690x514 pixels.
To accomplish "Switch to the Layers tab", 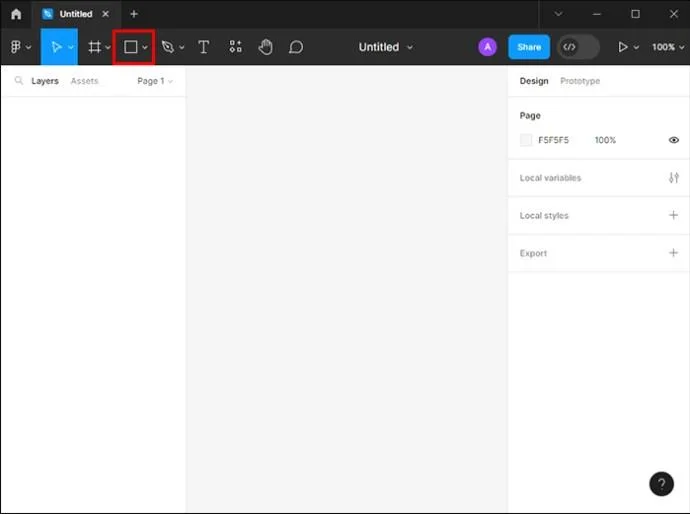I will click(x=45, y=81).
